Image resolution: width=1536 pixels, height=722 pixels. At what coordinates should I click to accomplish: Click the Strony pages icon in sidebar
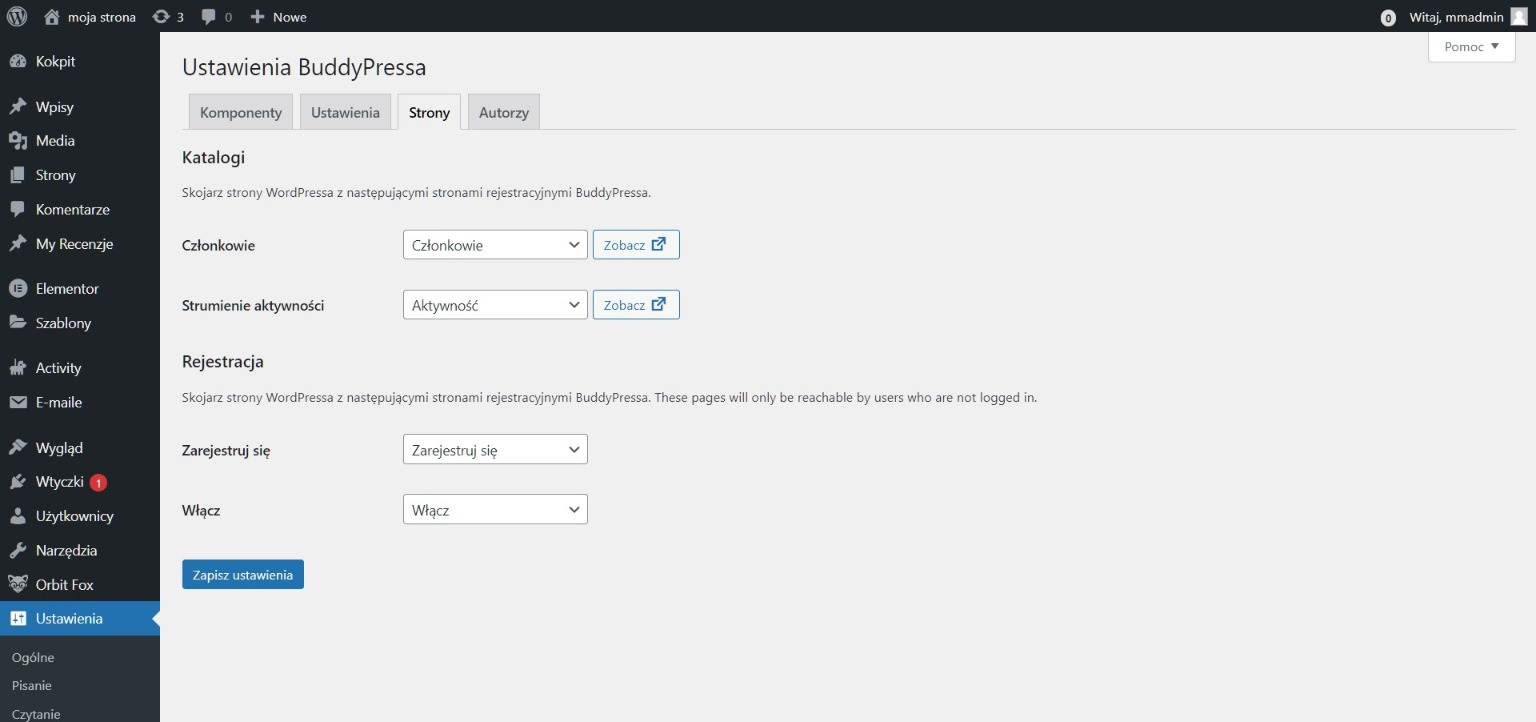click(17, 175)
